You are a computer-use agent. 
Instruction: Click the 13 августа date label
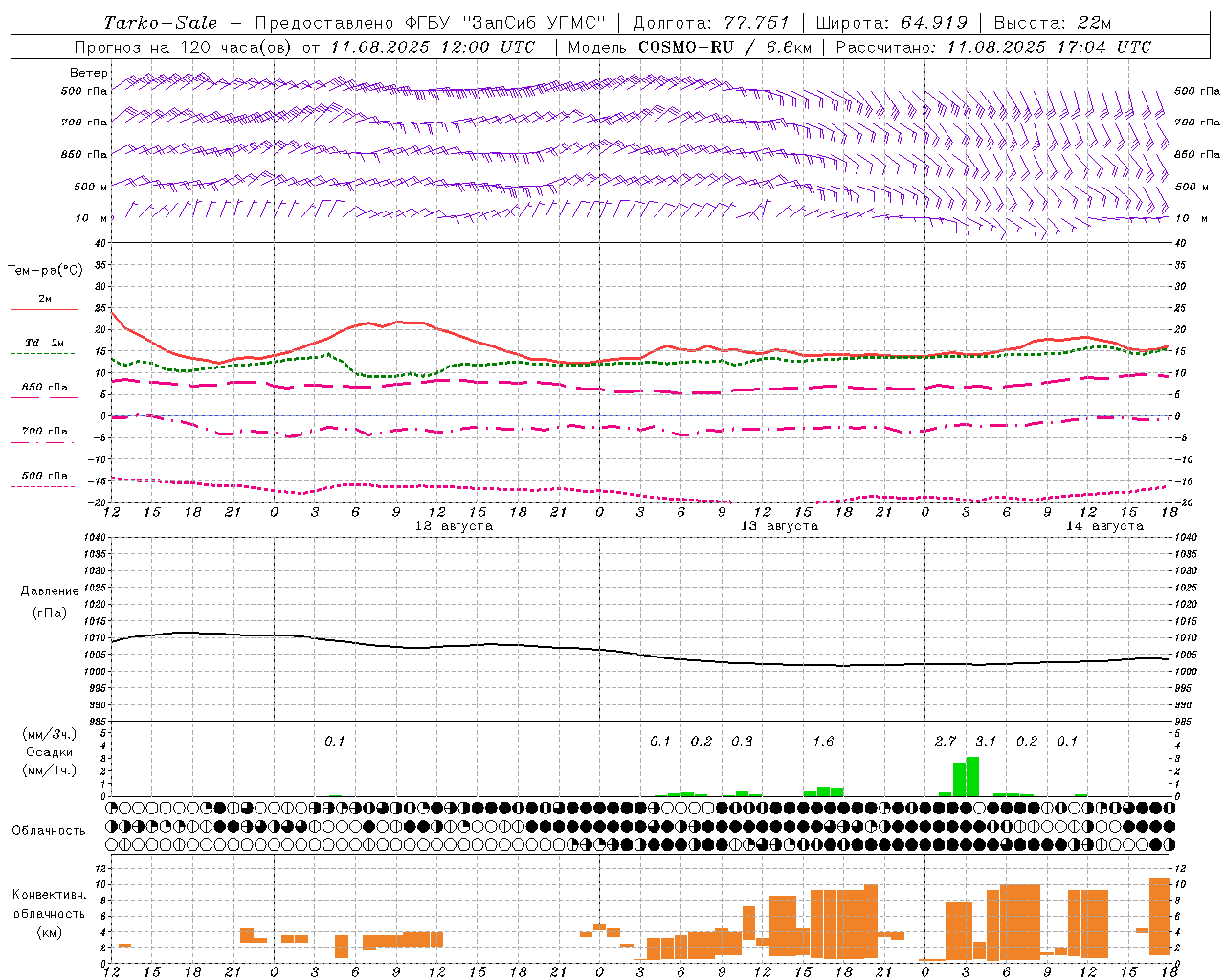click(x=779, y=526)
